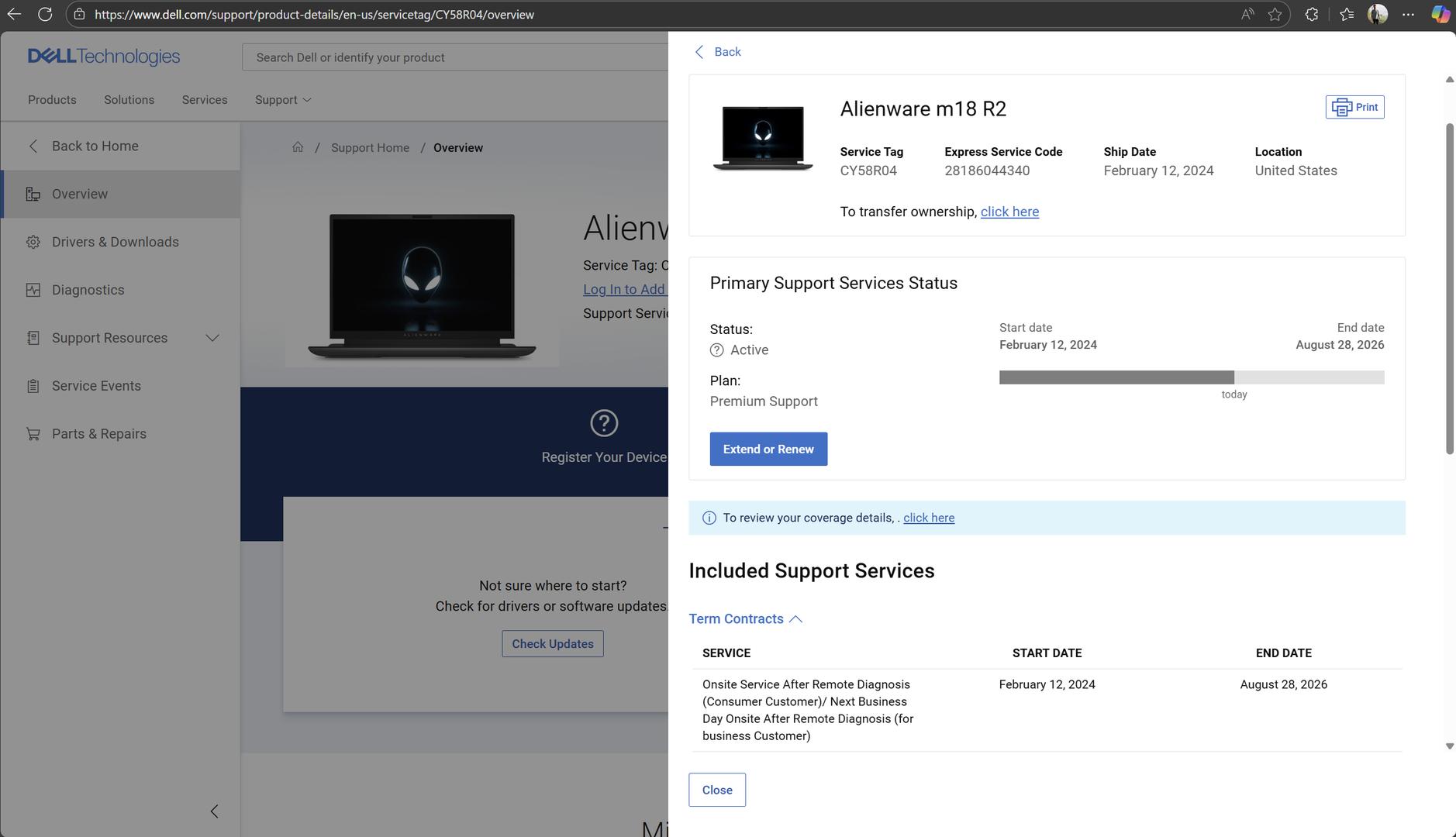Click the Onsite Service After Remote Diagnosis row

tap(1047, 710)
